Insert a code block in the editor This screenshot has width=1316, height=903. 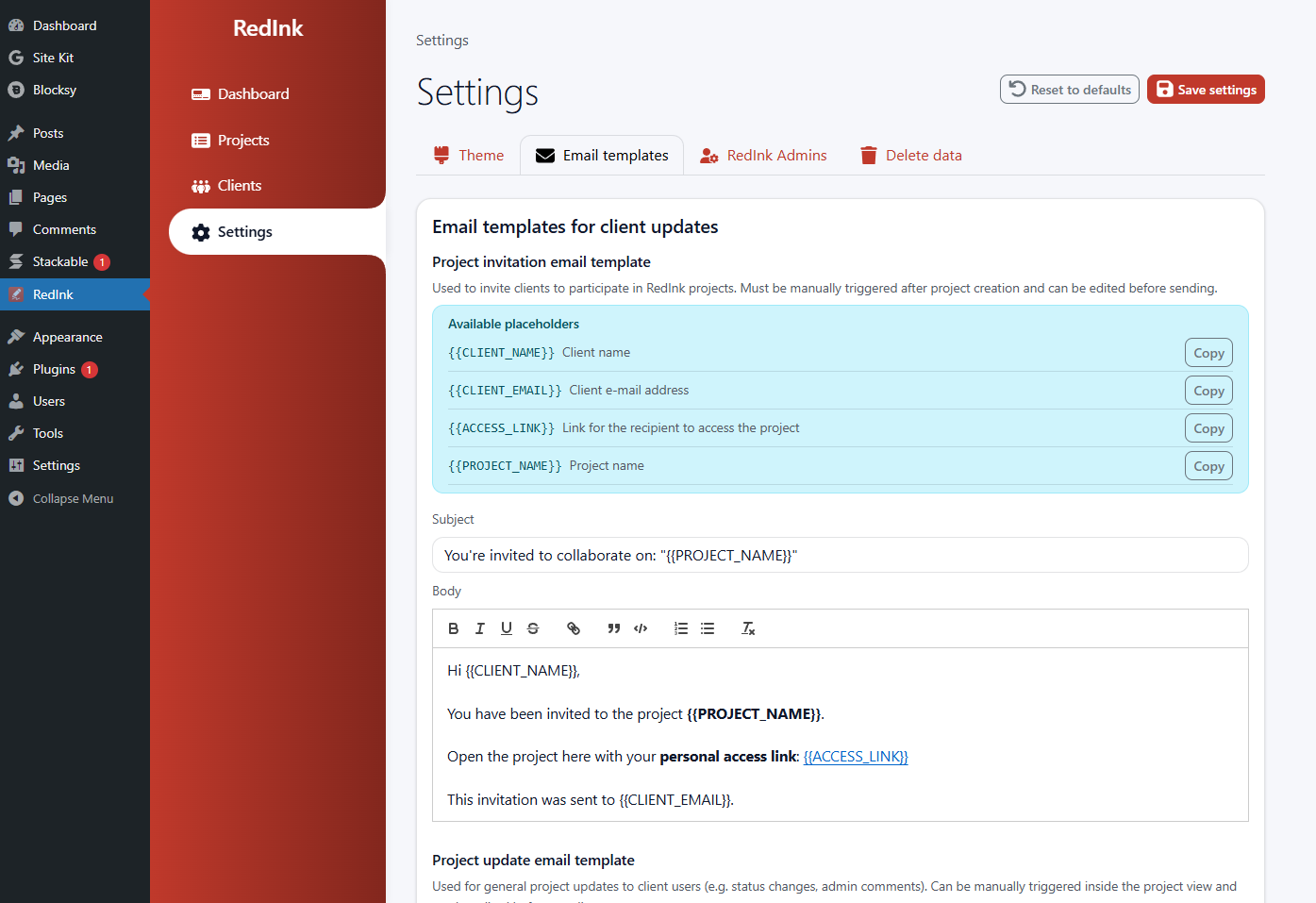[x=641, y=628]
